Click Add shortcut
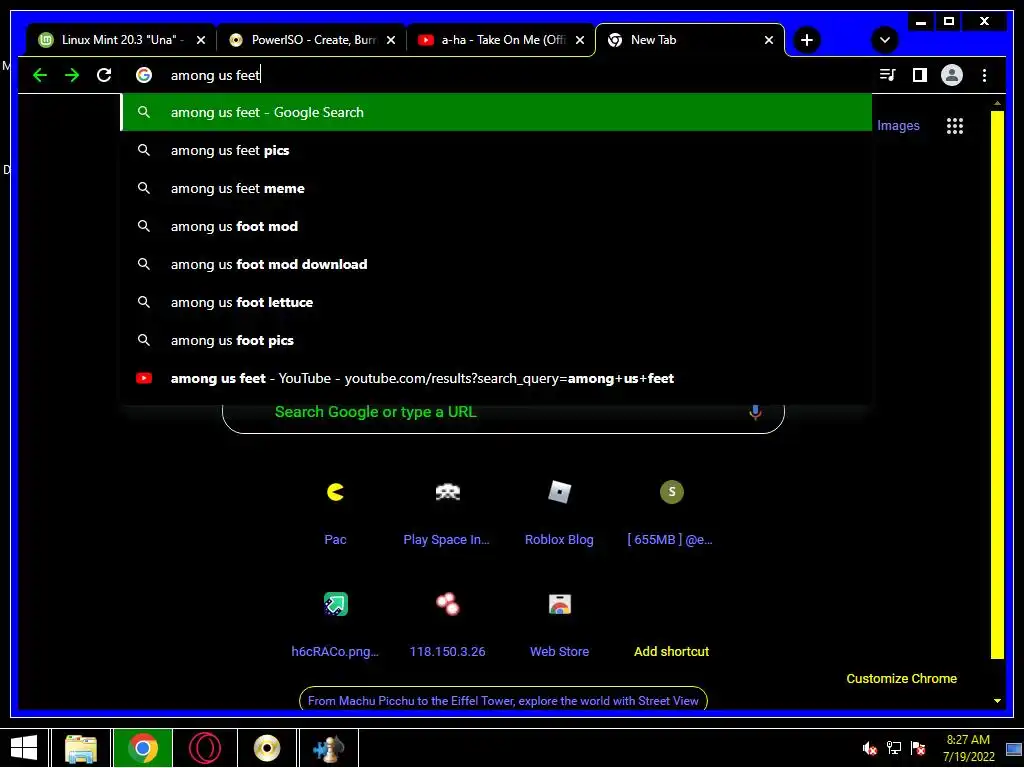The image size is (1024, 768). [x=671, y=651]
